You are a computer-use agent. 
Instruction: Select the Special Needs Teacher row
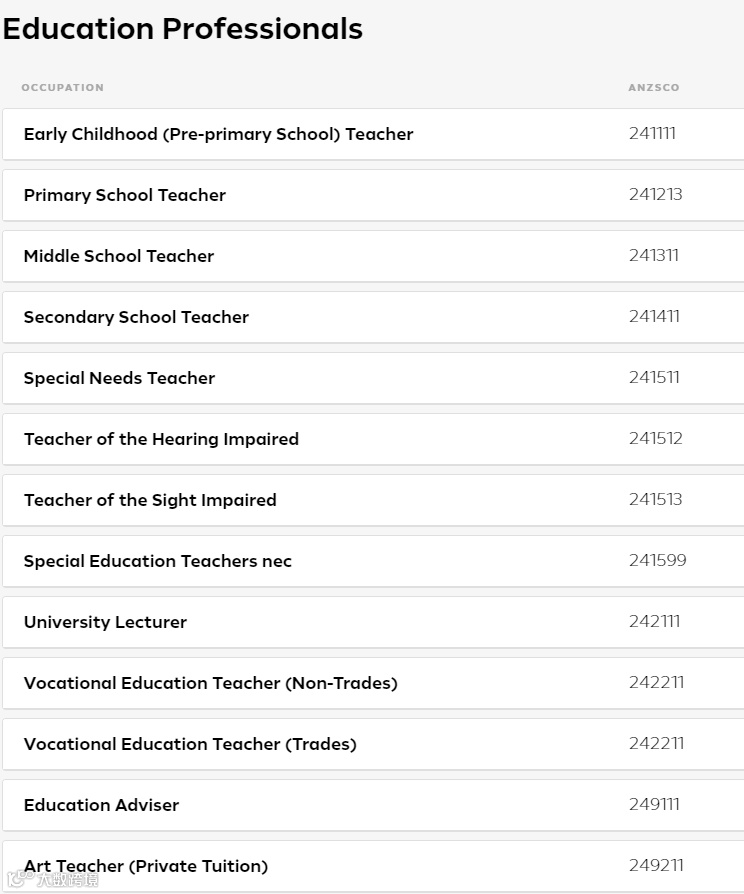pyautogui.click(x=119, y=378)
